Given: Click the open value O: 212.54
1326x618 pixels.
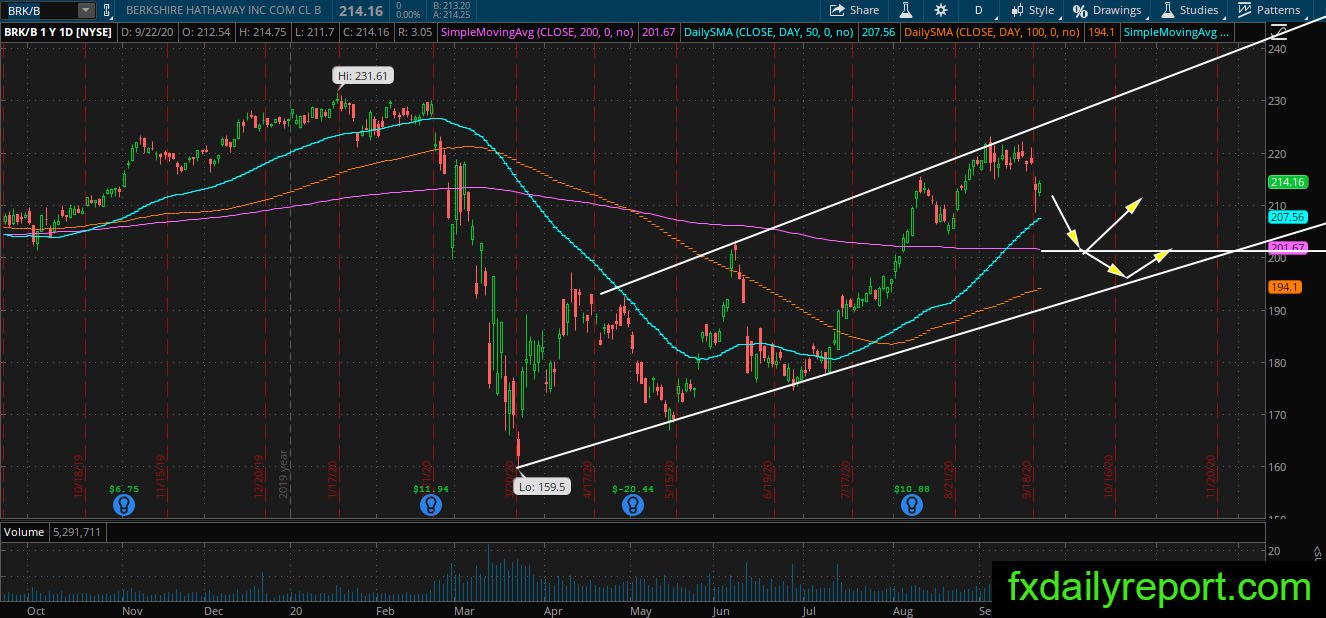Looking at the screenshot, I should (x=205, y=33).
